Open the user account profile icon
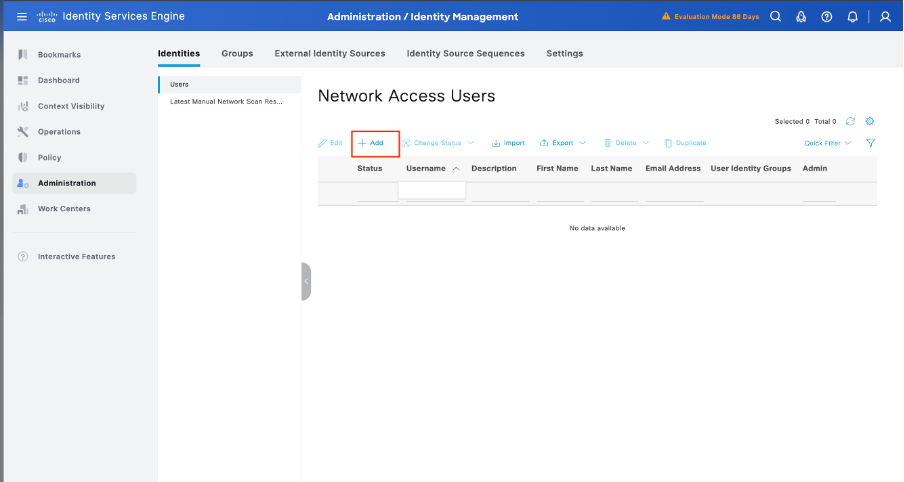This screenshot has height=482, width=904. [x=885, y=17]
